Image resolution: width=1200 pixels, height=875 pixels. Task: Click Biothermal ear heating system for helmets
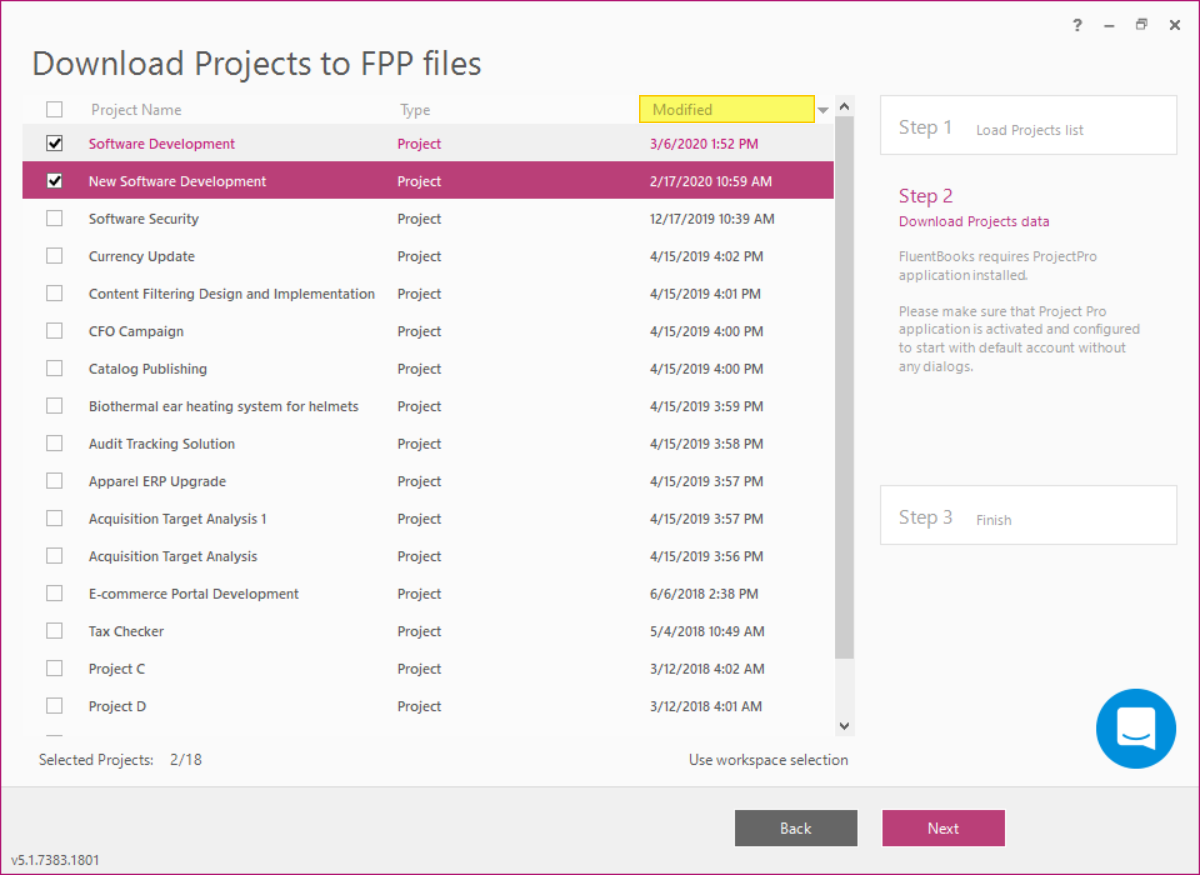(224, 406)
